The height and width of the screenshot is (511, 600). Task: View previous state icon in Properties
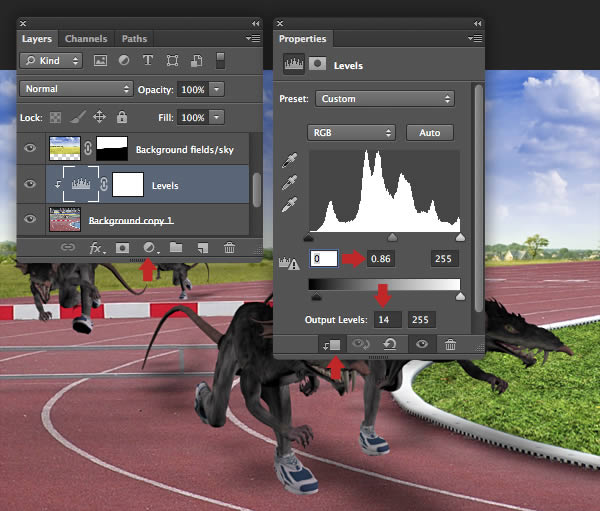coord(360,344)
